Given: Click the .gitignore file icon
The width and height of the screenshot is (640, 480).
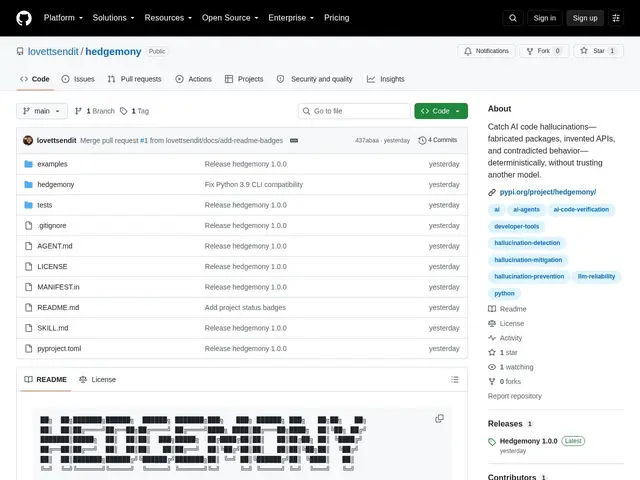Looking at the screenshot, I should point(29,225).
